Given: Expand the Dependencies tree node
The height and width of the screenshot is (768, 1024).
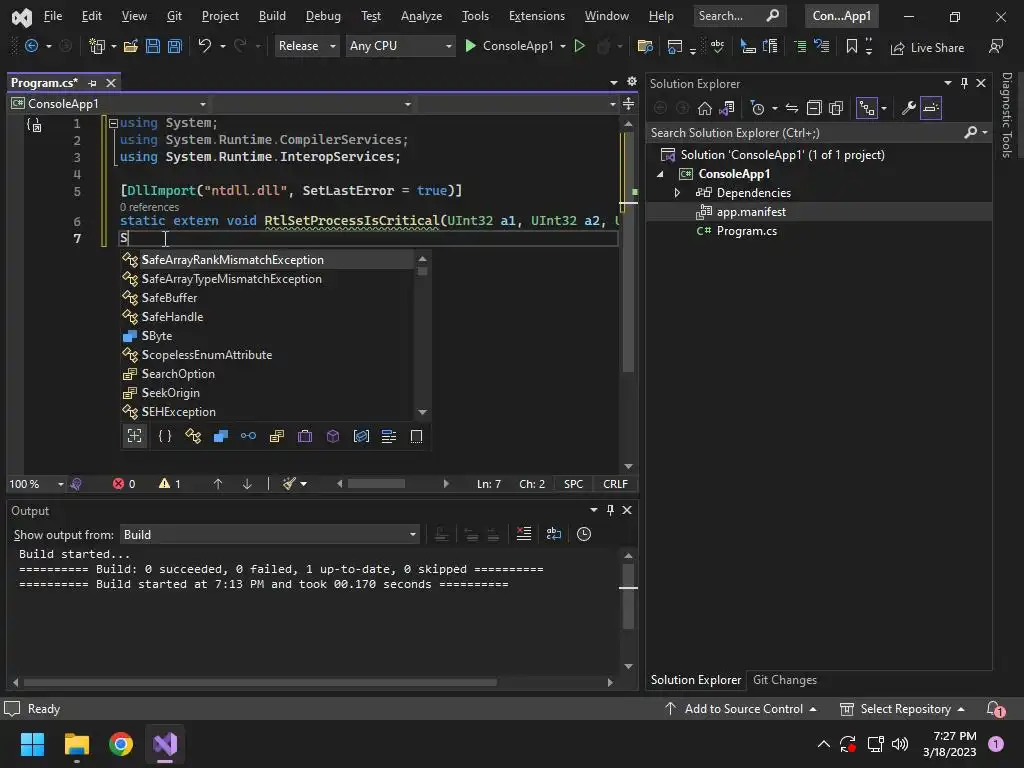Looking at the screenshot, I should tap(677, 193).
